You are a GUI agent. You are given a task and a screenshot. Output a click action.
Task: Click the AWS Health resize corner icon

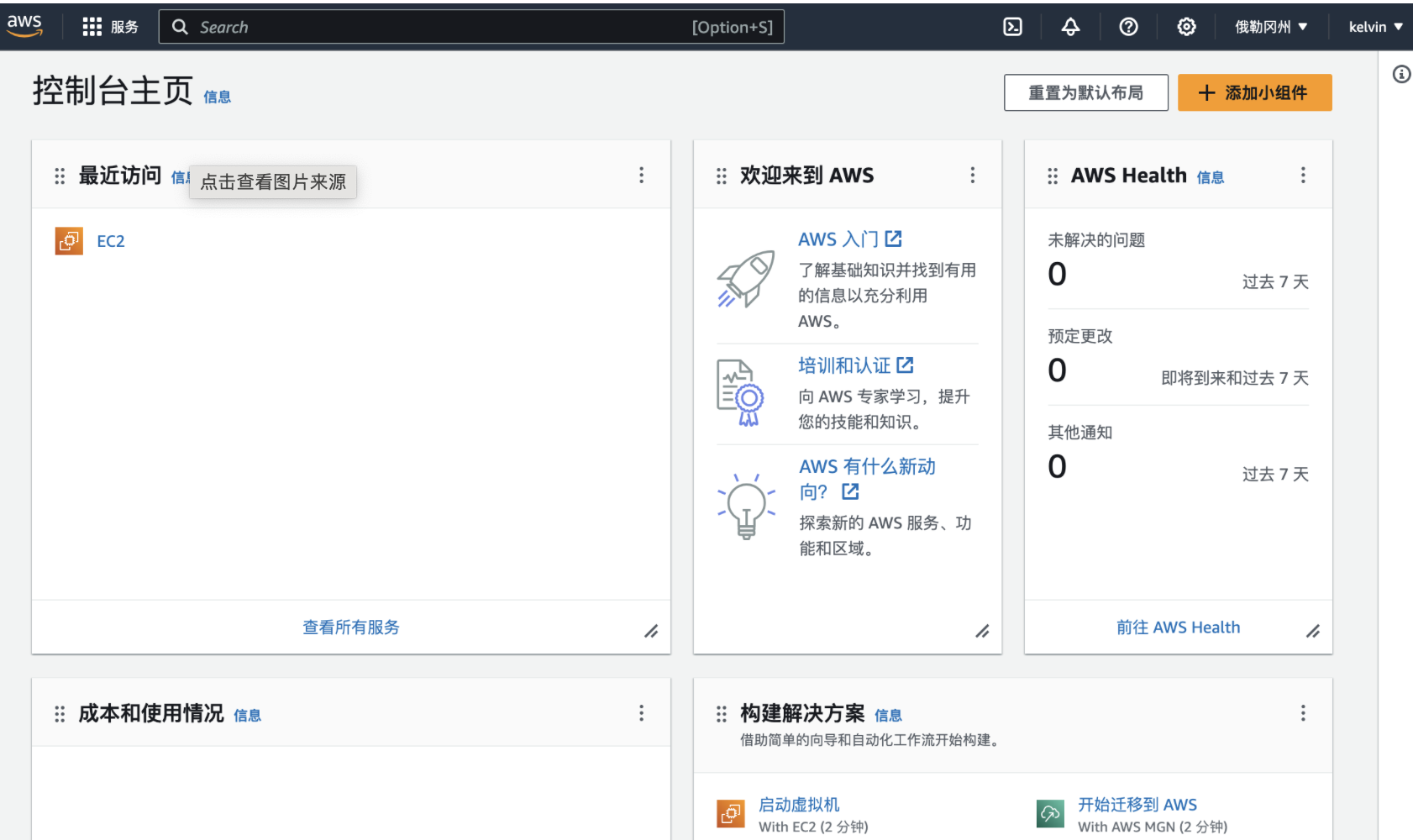coord(1313,631)
